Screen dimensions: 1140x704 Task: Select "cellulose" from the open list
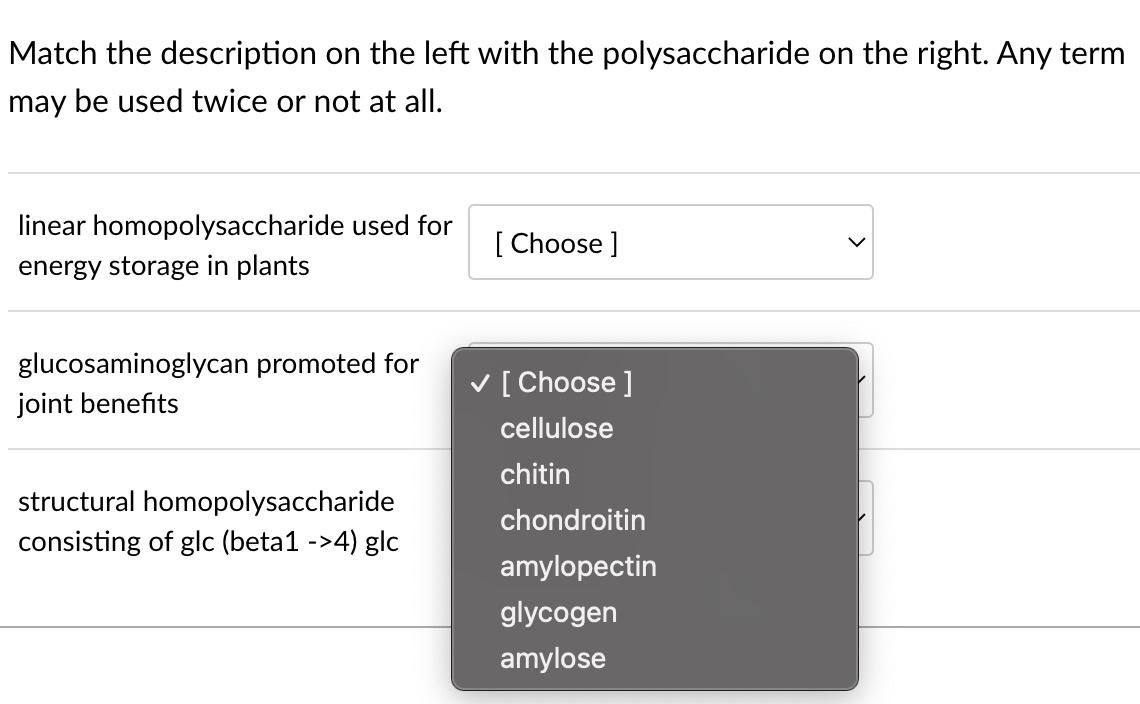pyautogui.click(x=557, y=428)
